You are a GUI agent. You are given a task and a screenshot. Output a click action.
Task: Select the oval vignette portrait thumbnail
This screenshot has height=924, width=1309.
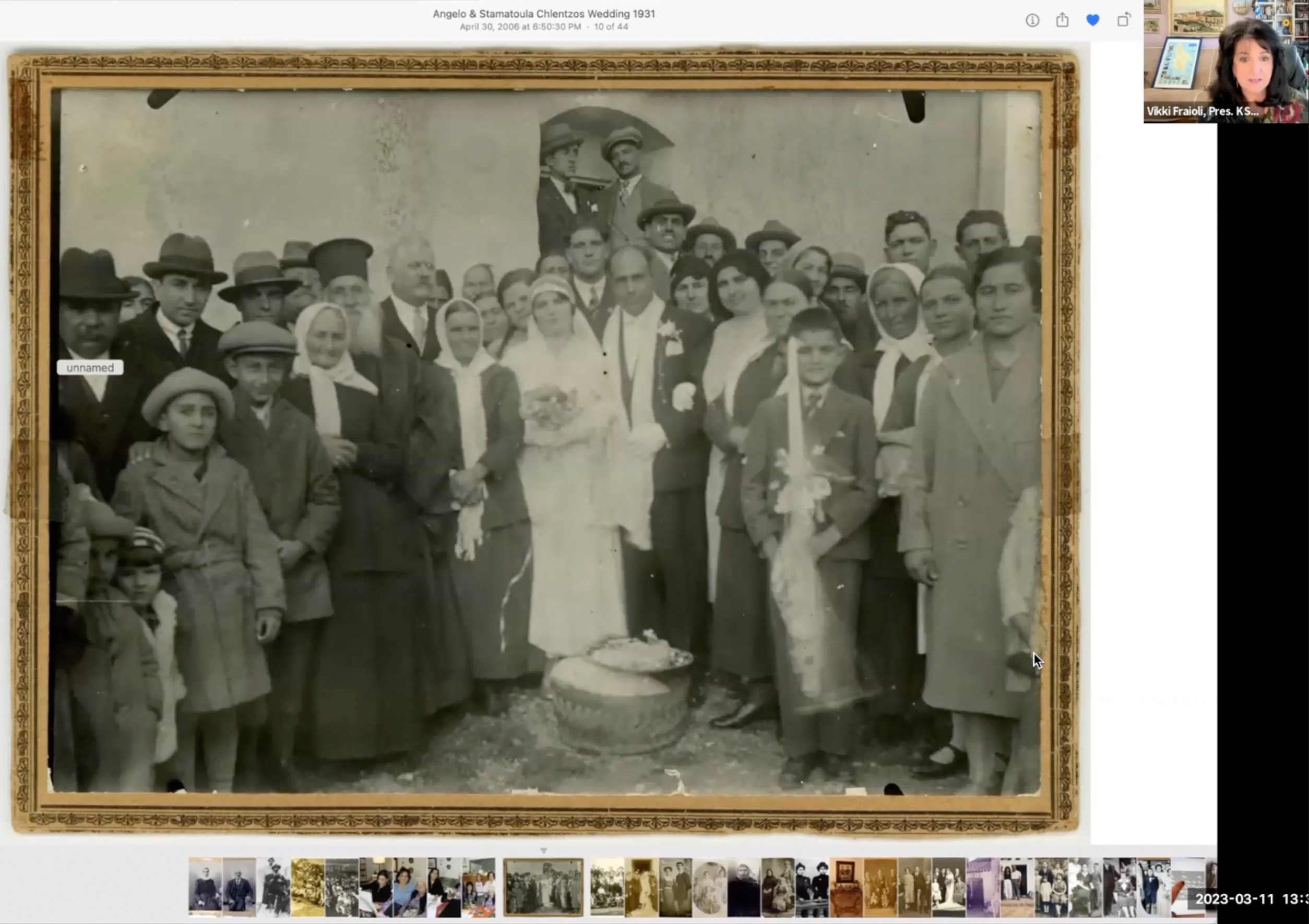coord(710,887)
